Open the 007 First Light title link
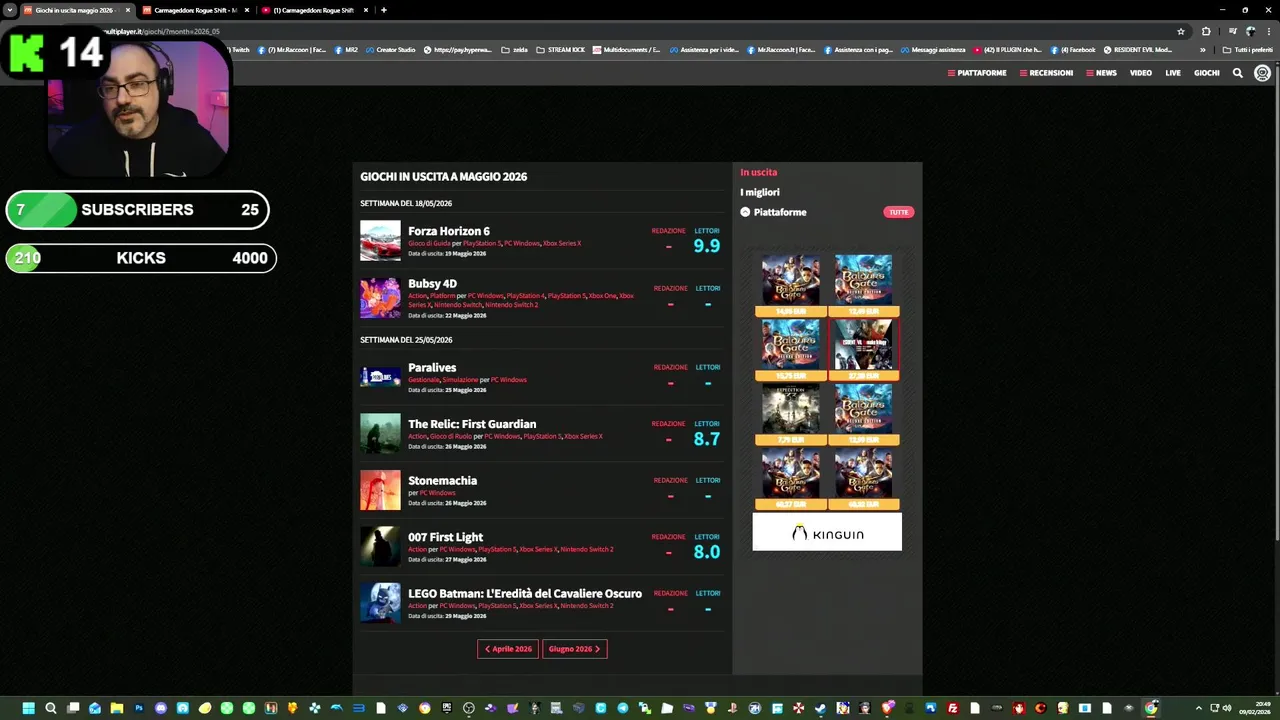The width and height of the screenshot is (1280, 720). [x=445, y=537]
